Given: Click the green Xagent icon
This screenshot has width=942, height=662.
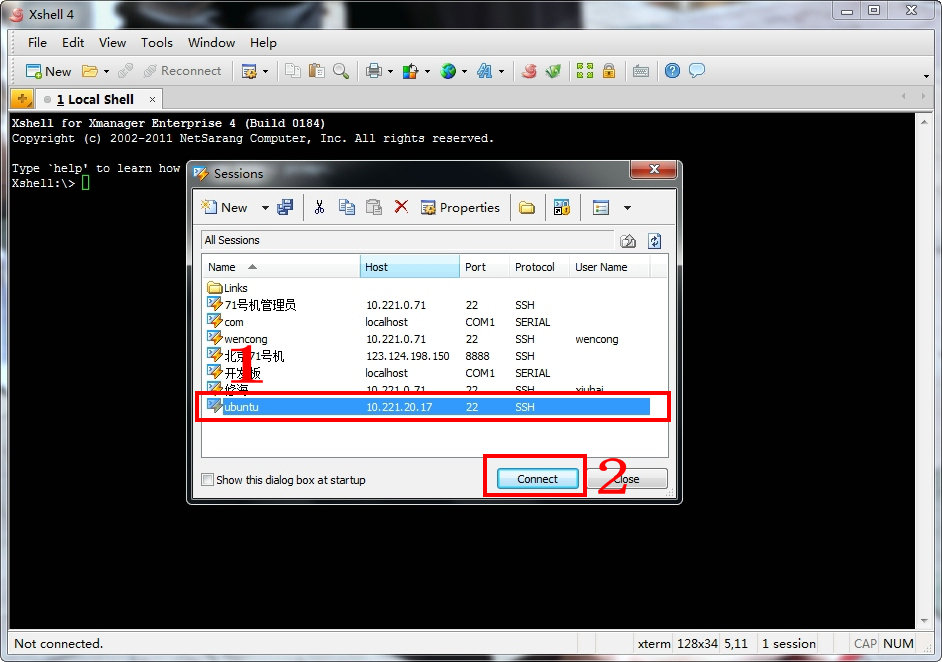Looking at the screenshot, I should (553, 71).
